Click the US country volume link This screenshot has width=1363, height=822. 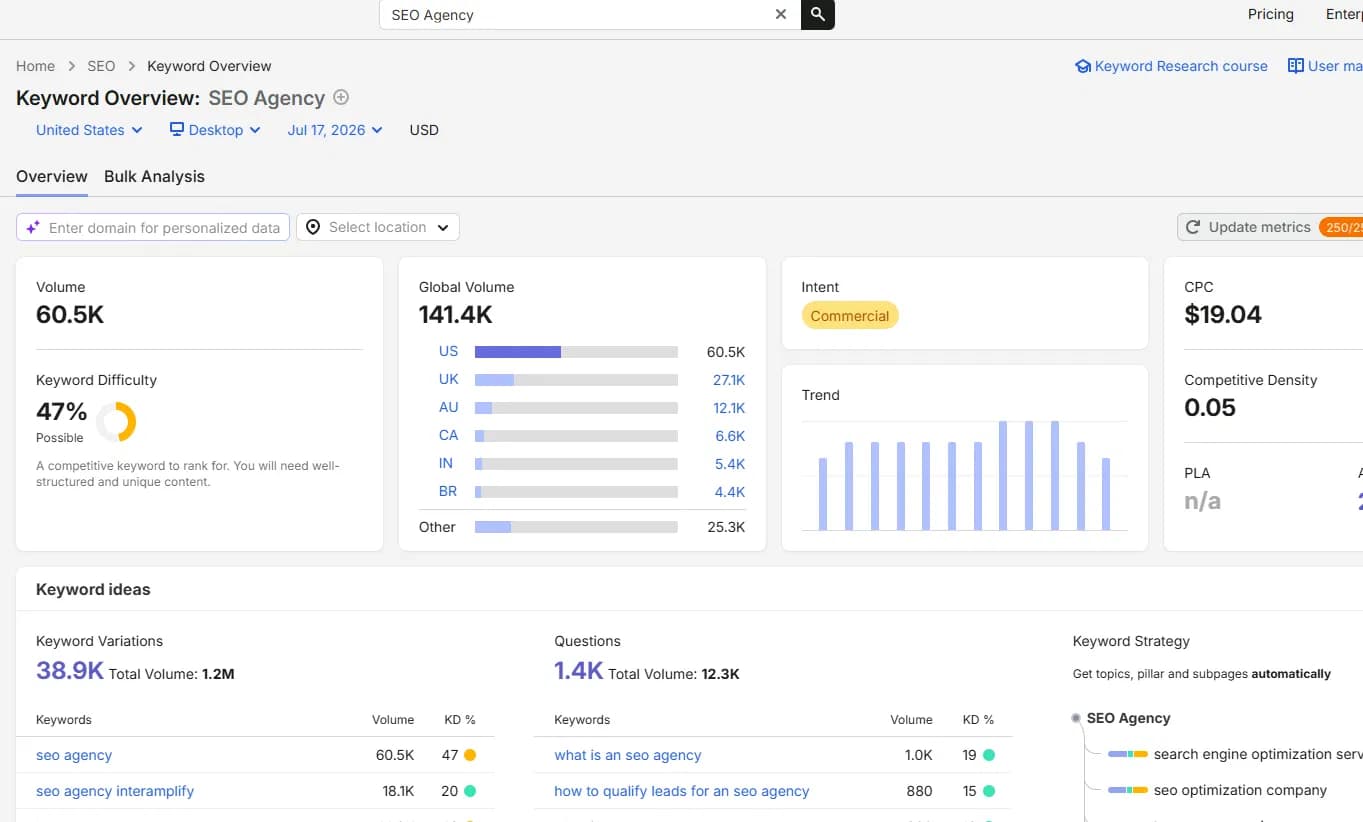click(448, 351)
